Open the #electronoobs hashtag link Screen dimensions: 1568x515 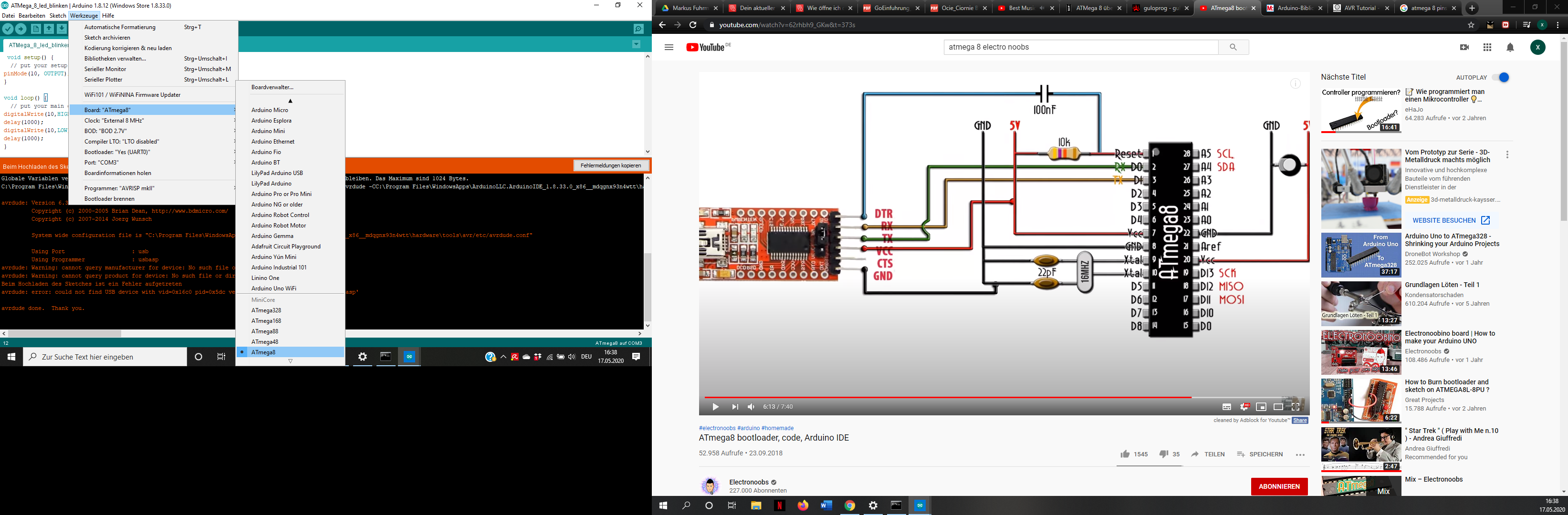pos(717,428)
